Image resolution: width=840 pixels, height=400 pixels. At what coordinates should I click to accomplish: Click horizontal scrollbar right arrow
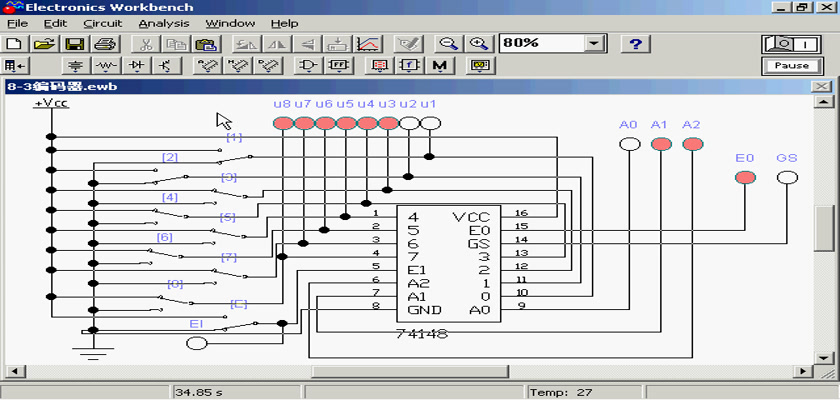[x=802, y=371]
